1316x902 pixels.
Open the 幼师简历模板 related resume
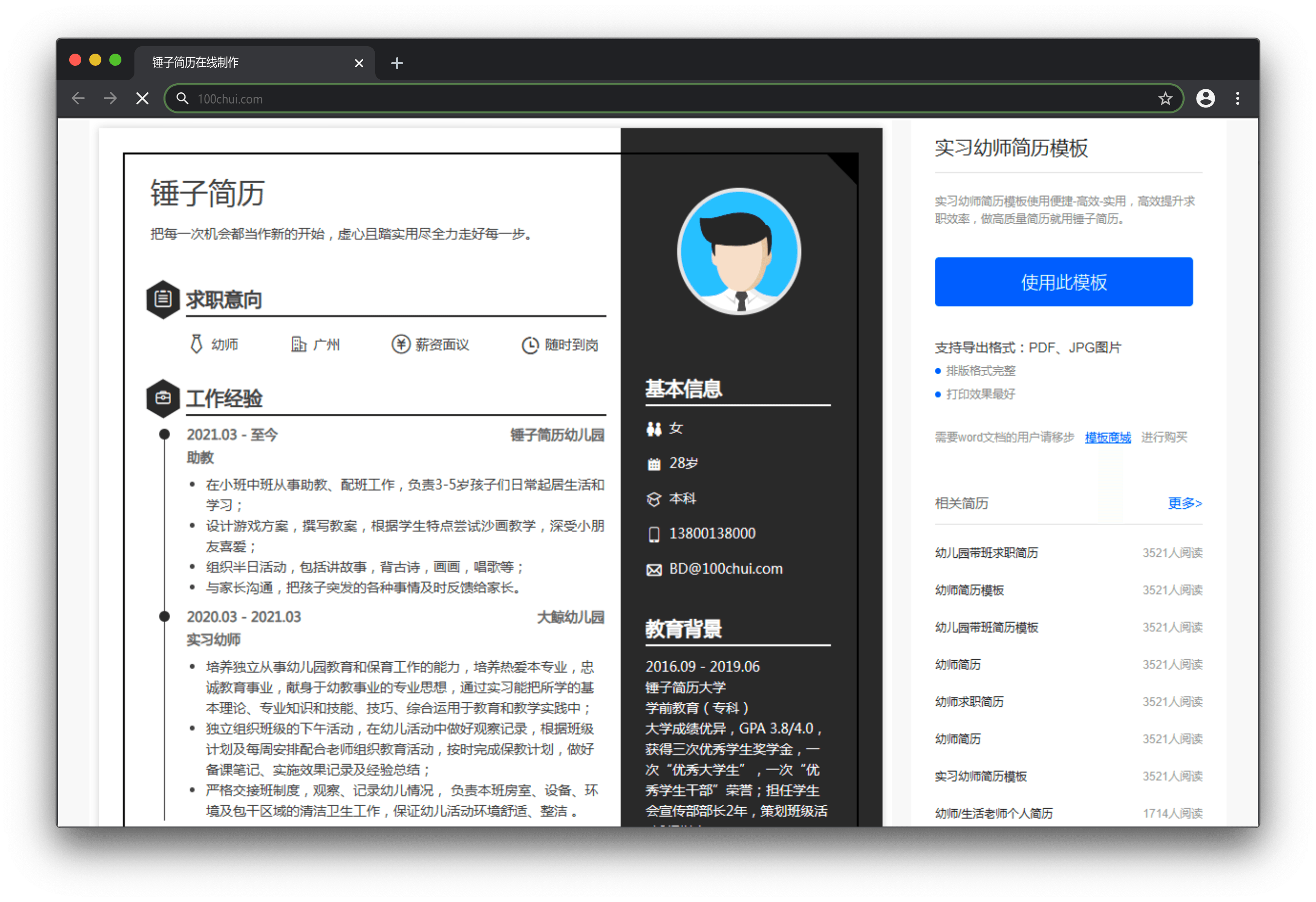point(969,590)
